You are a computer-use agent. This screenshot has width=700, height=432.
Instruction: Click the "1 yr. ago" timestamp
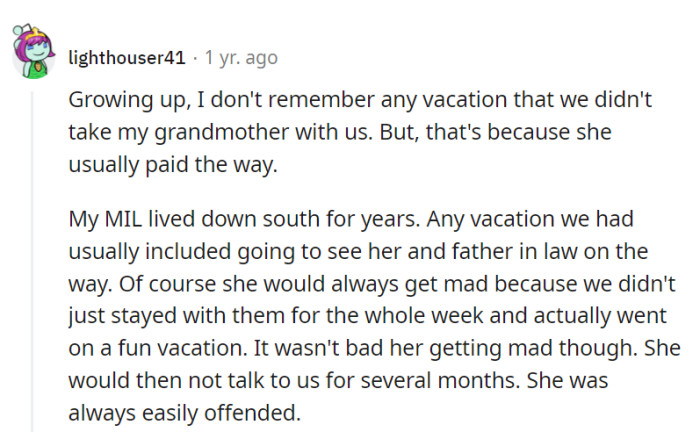(x=241, y=58)
